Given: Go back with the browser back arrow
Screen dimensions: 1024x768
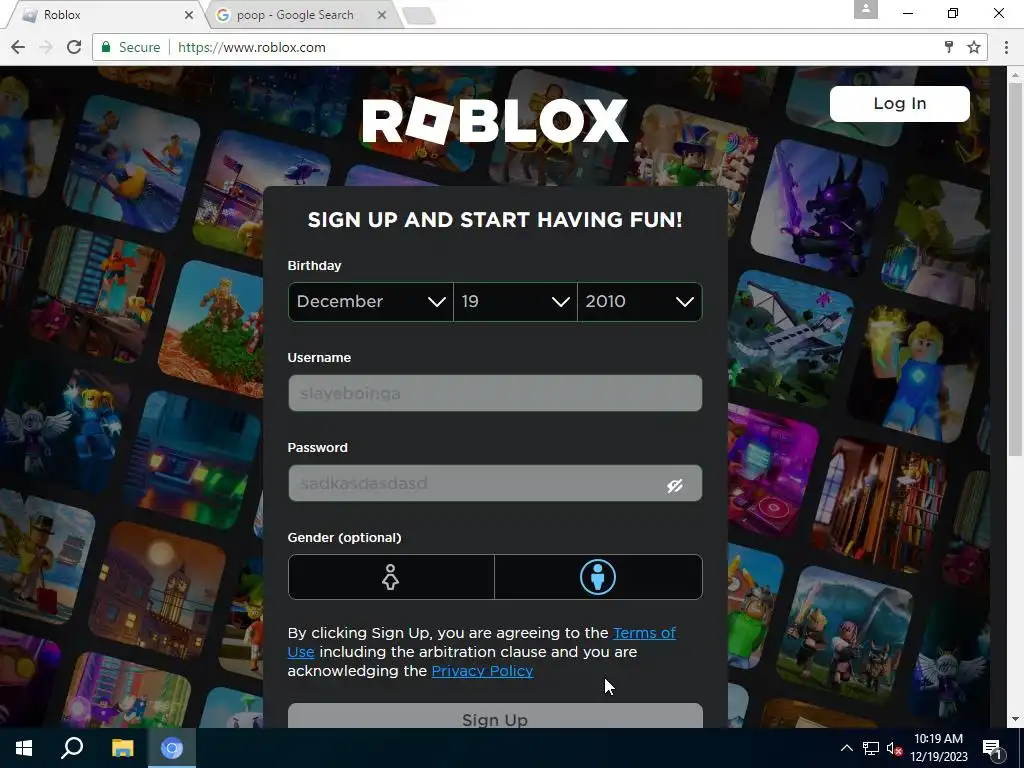Looking at the screenshot, I should [18, 47].
